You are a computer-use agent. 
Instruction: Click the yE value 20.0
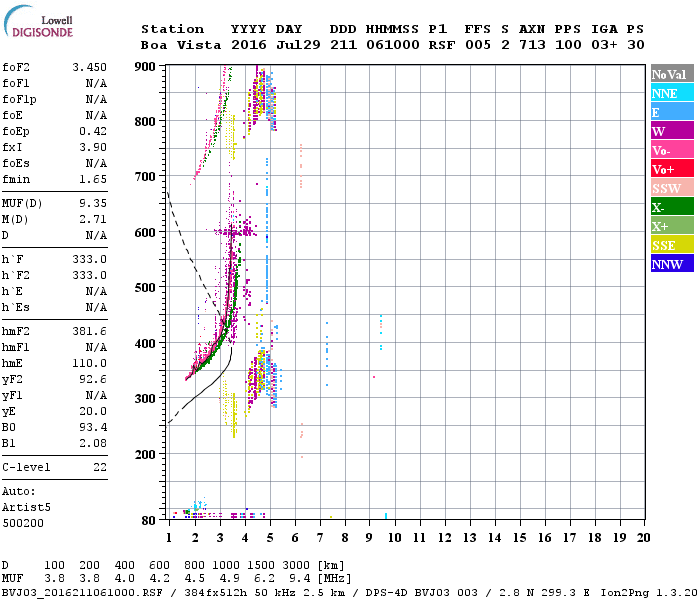(93, 412)
